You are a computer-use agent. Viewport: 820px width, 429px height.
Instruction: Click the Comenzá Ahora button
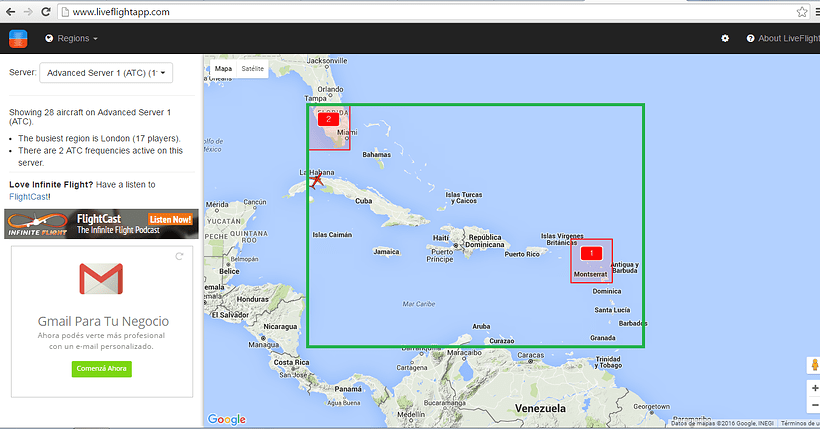[101, 369]
